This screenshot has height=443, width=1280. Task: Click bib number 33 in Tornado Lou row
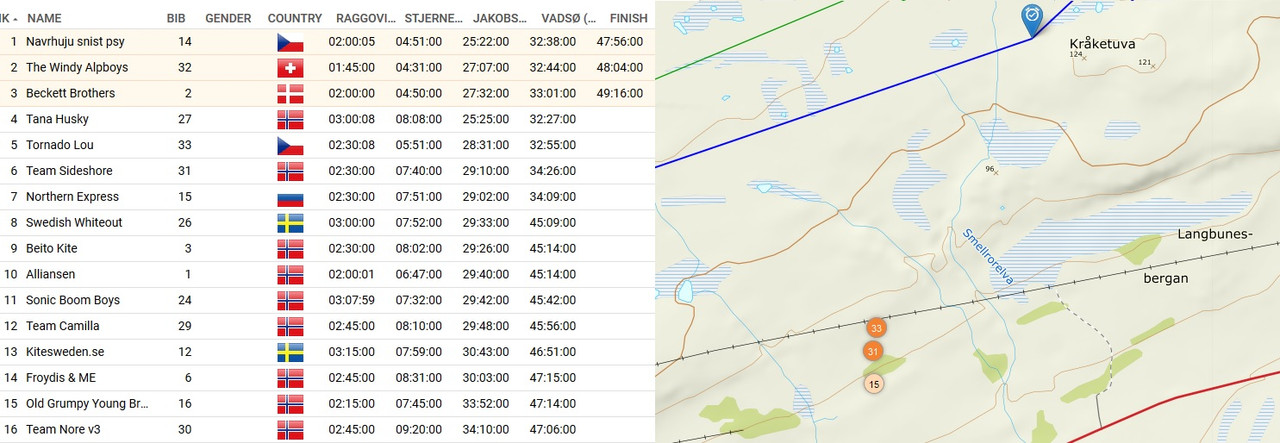[185, 146]
